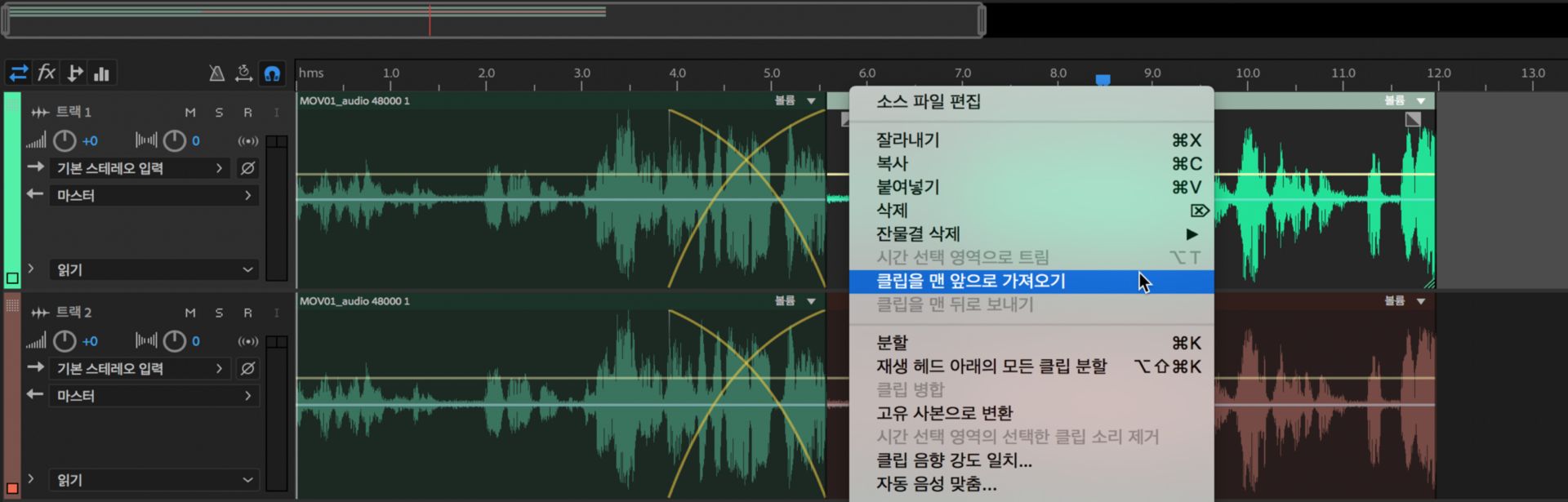Toggle global clip stretching stopwatch icon
1568x502 pixels.
(x=243, y=73)
